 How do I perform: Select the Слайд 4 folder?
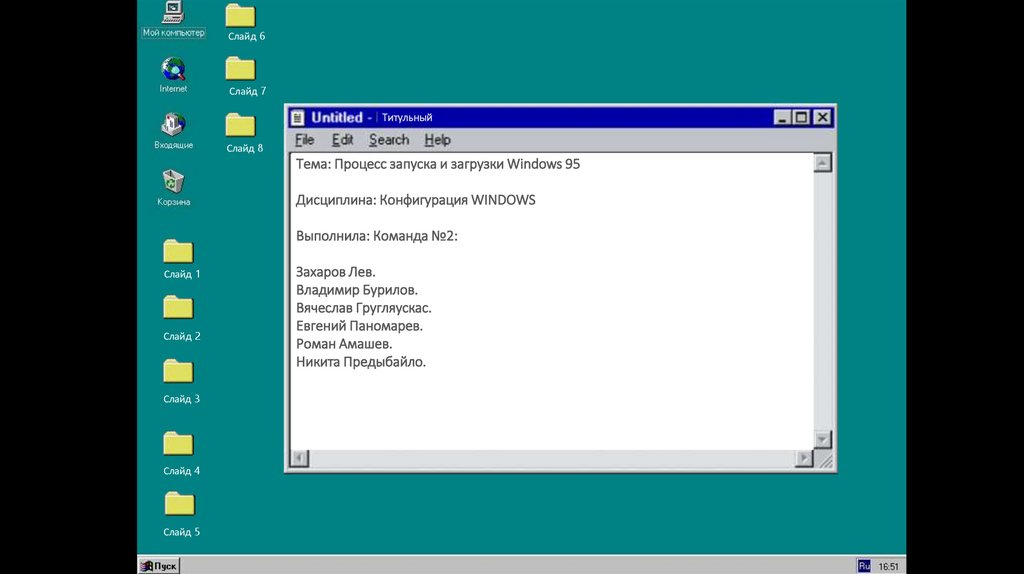[178, 443]
